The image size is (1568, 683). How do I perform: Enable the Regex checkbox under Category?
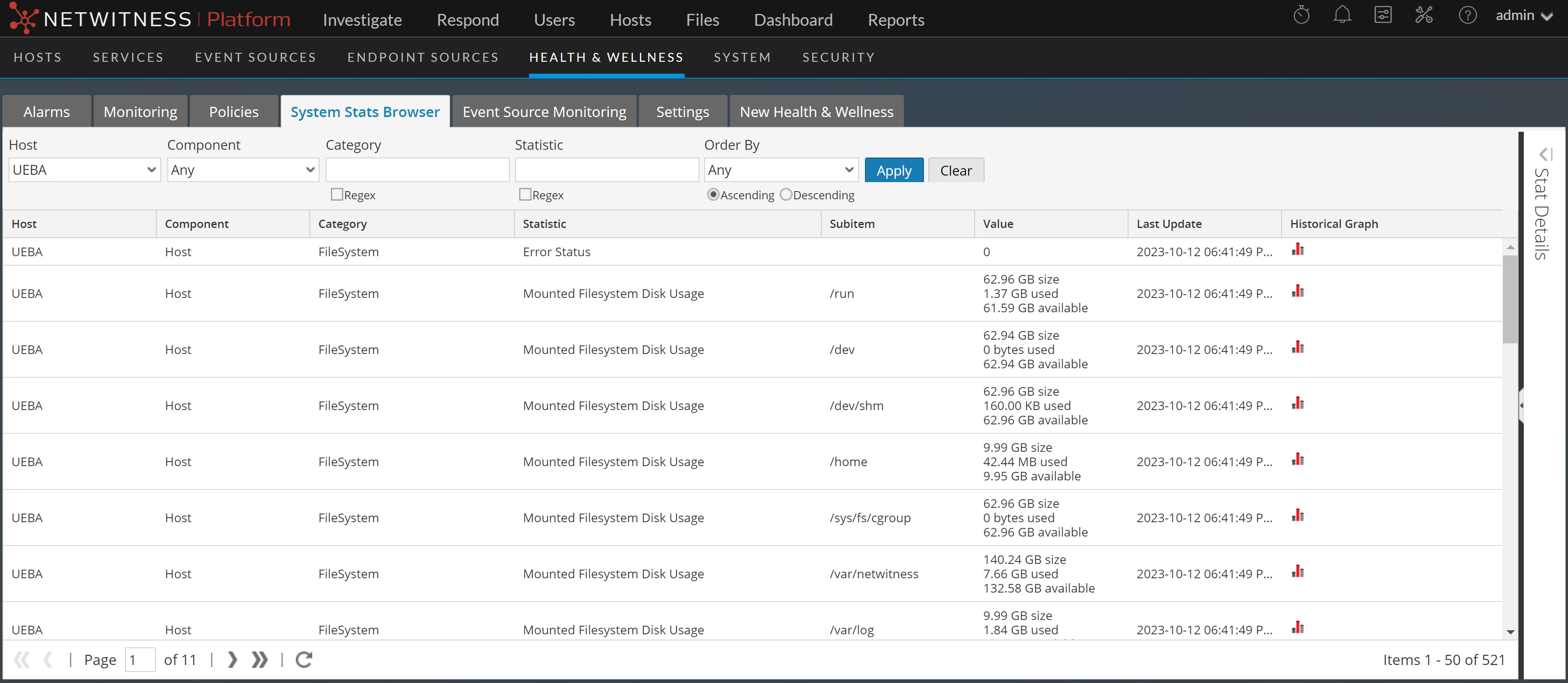pos(337,194)
